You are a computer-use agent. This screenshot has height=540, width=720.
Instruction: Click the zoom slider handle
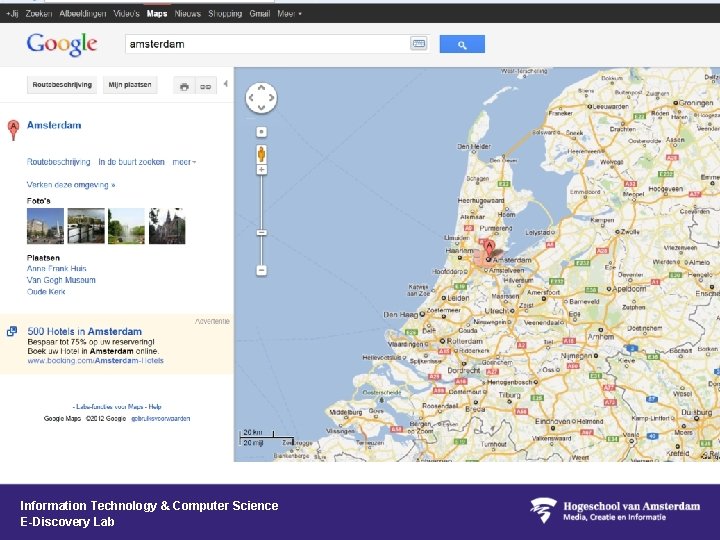pos(261,233)
